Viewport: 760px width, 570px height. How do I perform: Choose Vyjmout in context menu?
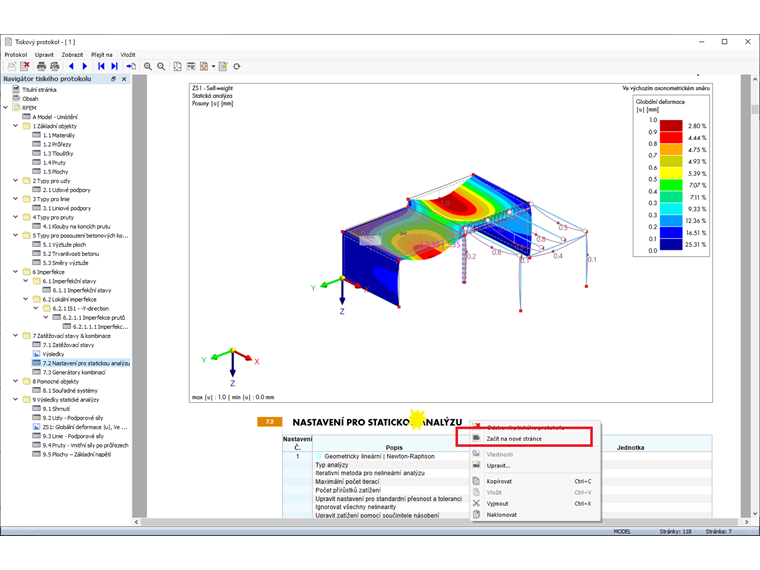click(536, 504)
